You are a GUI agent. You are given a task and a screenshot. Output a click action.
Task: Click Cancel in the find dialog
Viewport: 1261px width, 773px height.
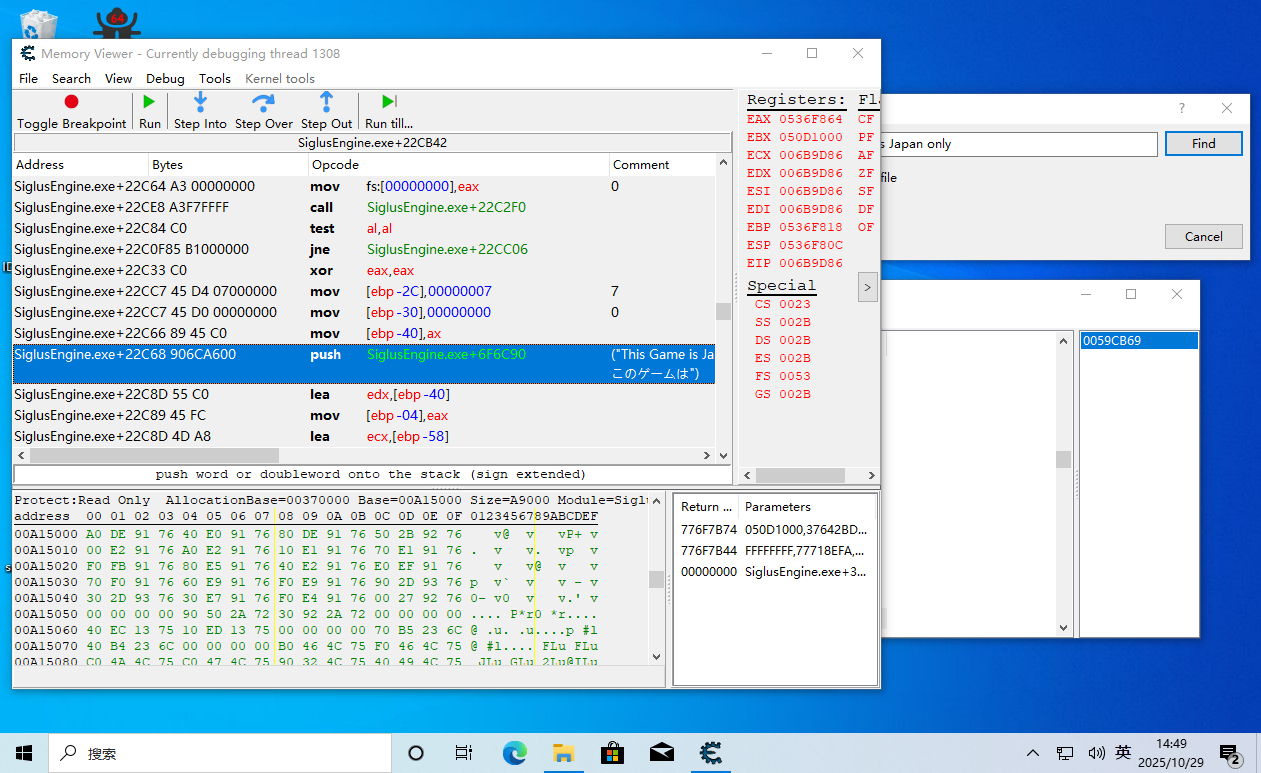click(1203, 237)
